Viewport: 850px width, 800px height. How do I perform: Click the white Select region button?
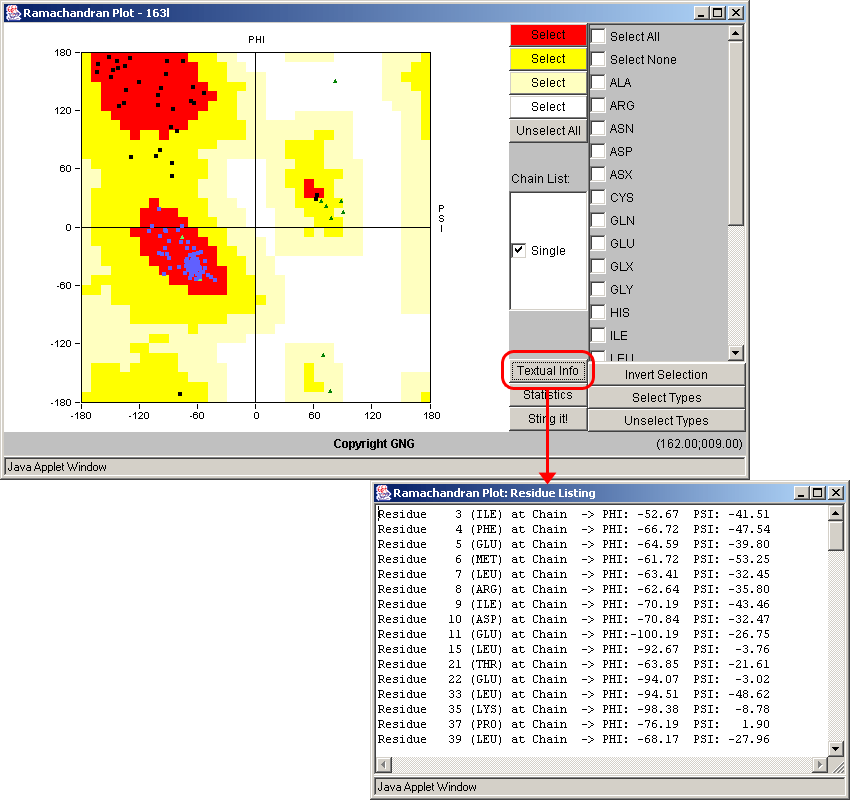(548, 107)
